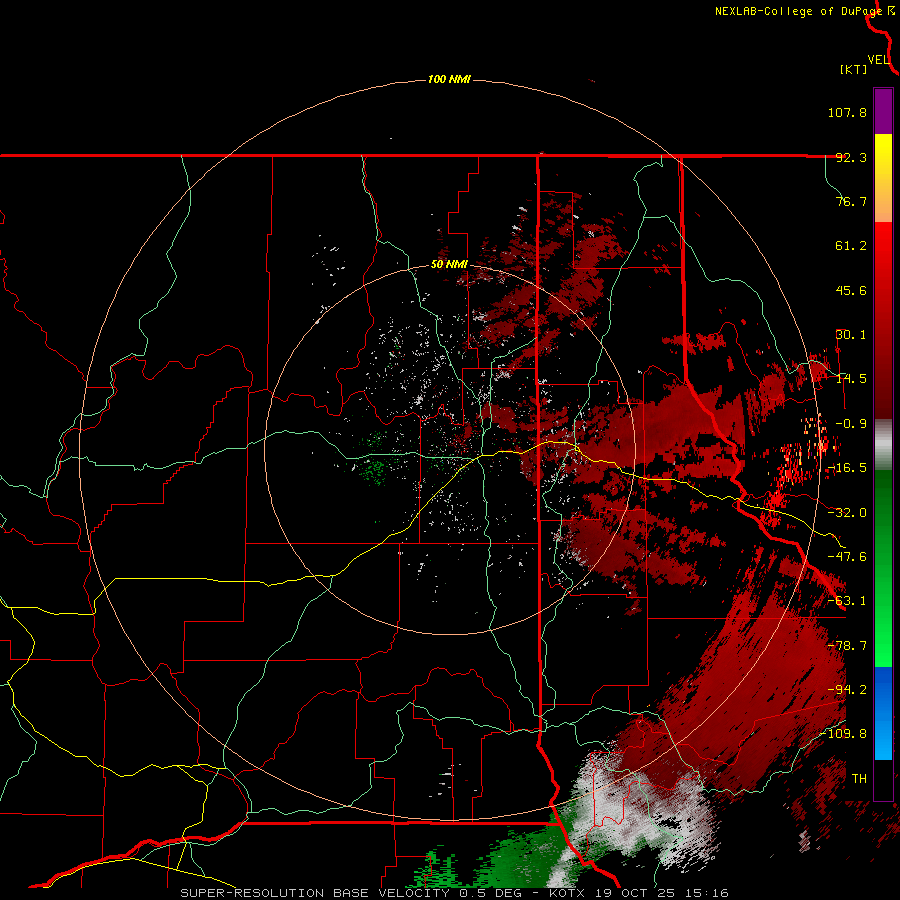
Task: Click the -63.1 legend value
Action: (847, 601)
